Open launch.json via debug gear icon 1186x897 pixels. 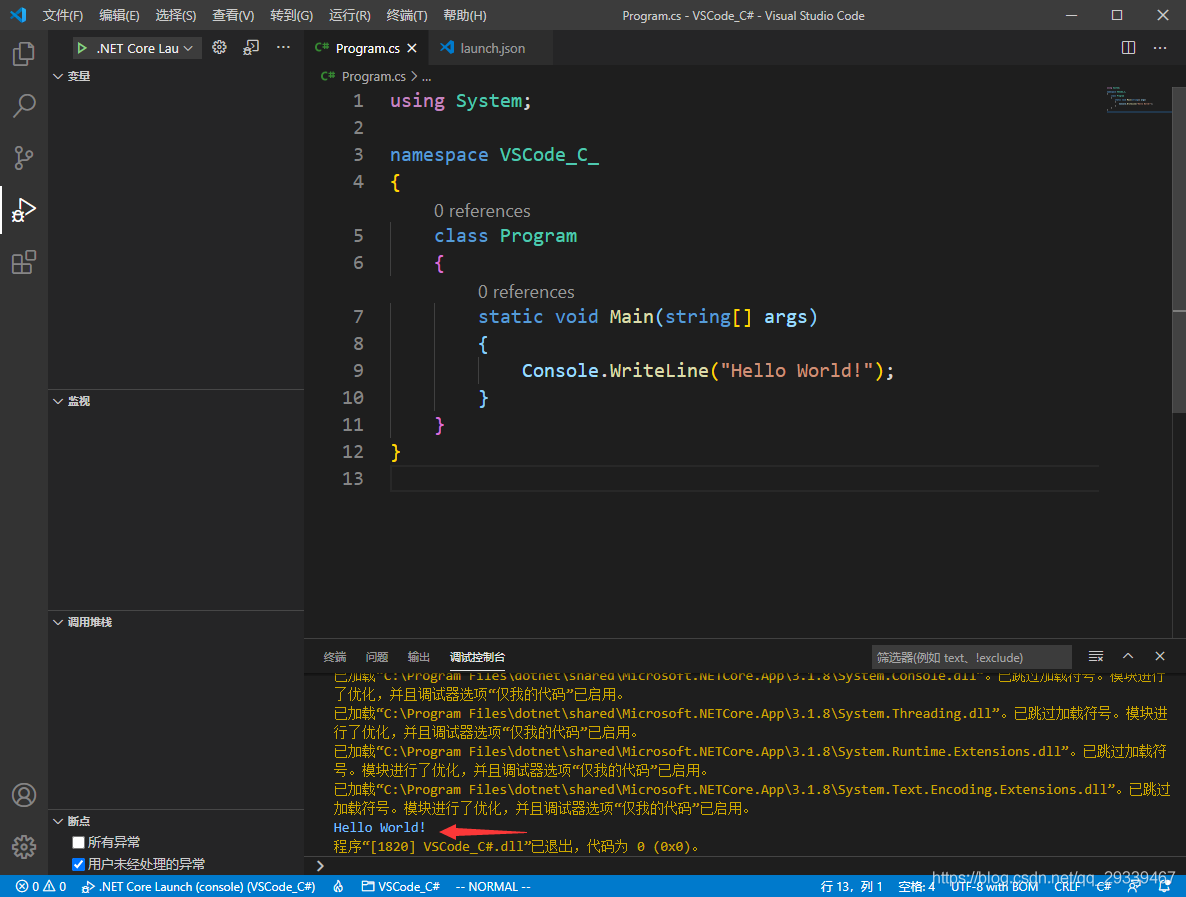220,48
